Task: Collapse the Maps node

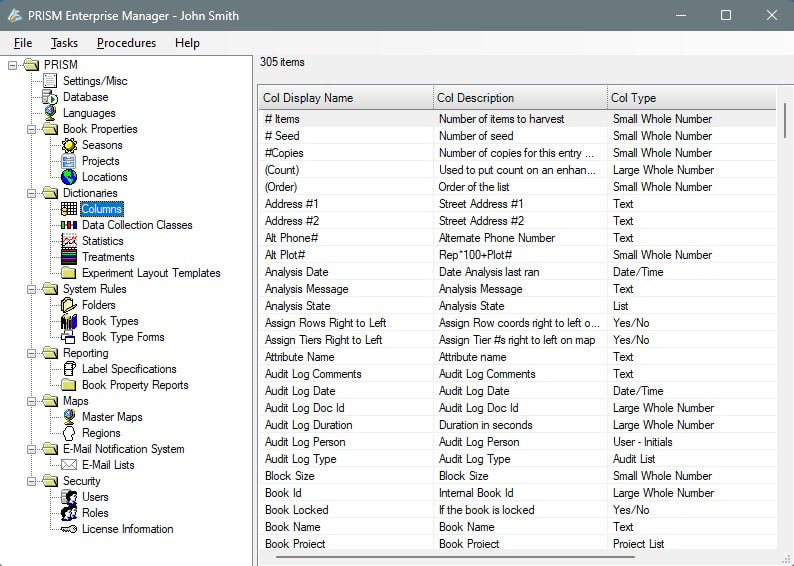Action: (31, 401)
